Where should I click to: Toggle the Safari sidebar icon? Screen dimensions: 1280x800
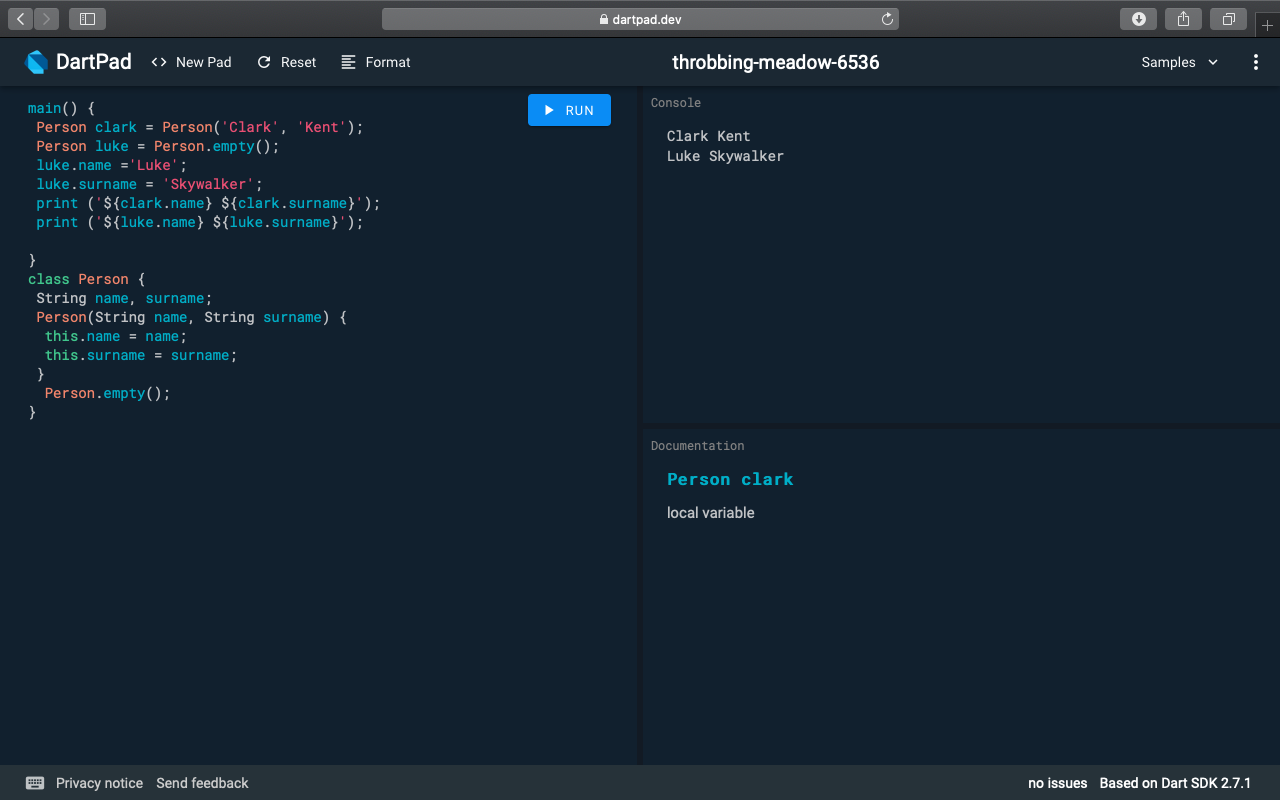coord(87,19)
